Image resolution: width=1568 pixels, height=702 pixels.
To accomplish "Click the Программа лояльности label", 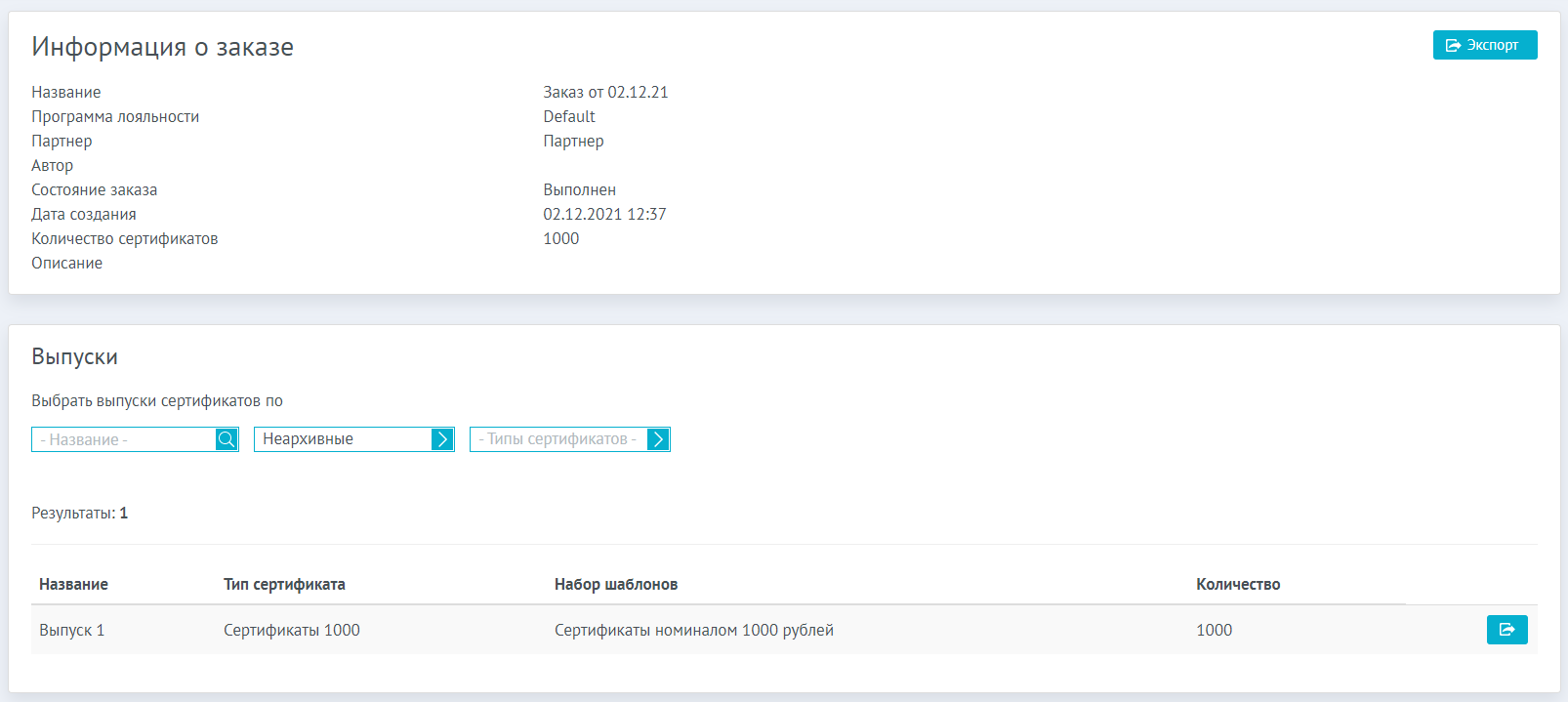I will coord(115,116).
